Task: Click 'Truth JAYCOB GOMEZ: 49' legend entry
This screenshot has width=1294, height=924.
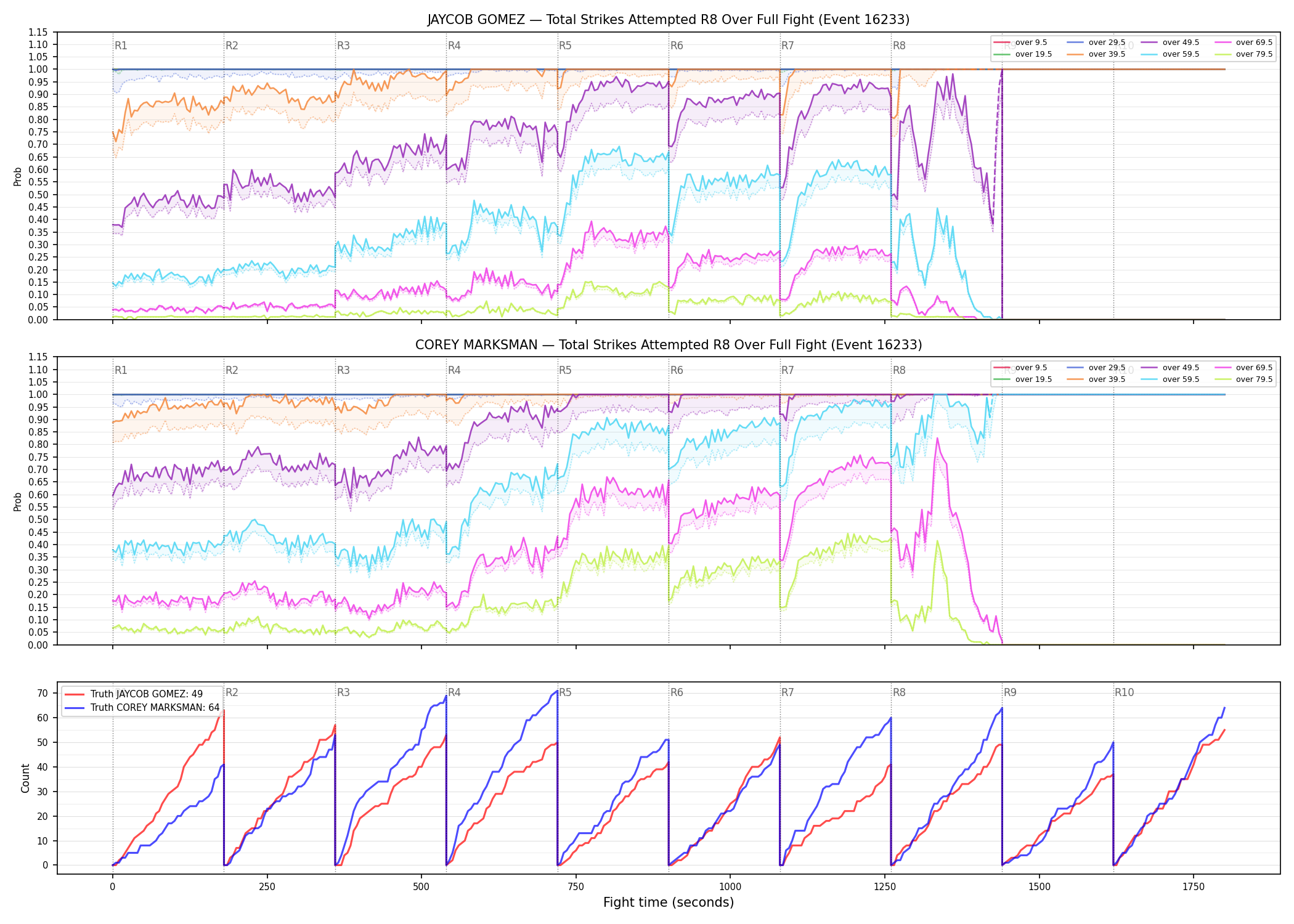Action: pos(134,694)
